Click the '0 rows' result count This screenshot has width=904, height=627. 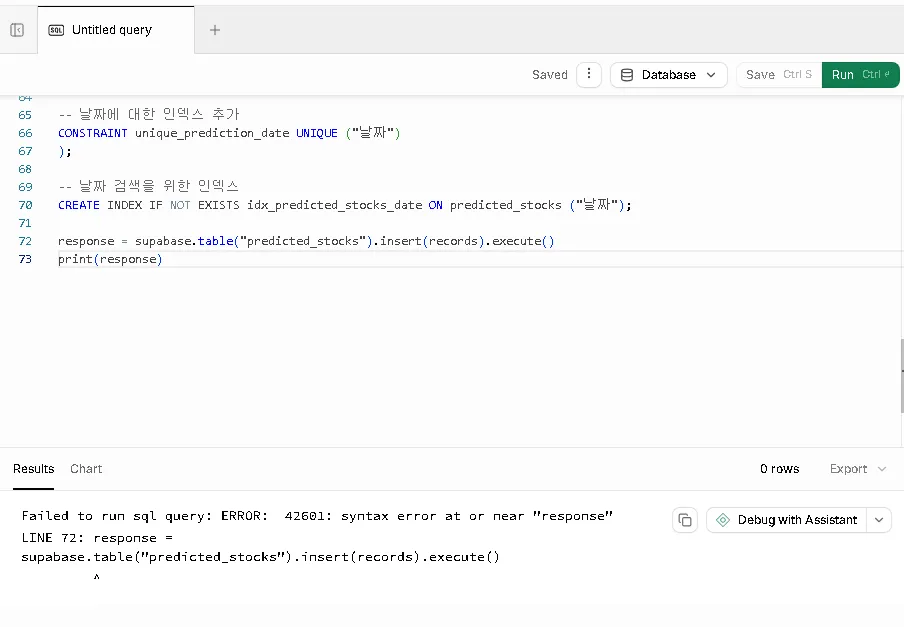click(779, 469)
